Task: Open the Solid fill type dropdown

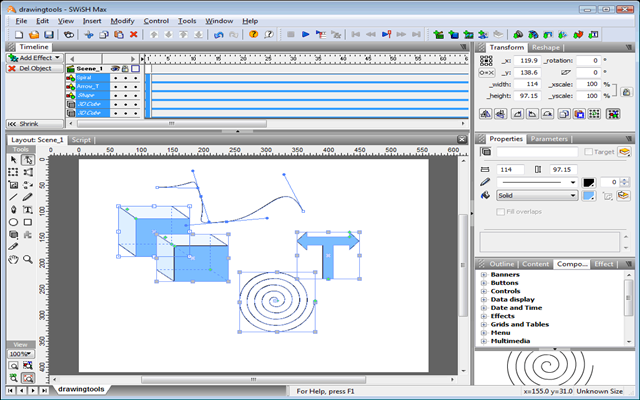Action: [x=536, y=196]
